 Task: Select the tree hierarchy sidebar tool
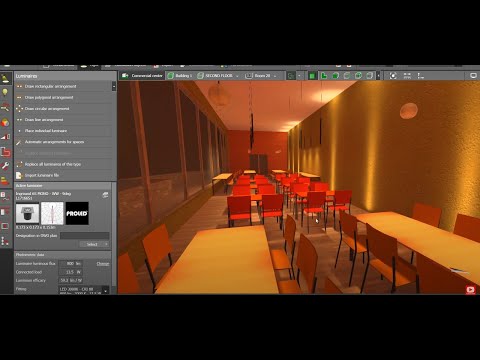5,241
